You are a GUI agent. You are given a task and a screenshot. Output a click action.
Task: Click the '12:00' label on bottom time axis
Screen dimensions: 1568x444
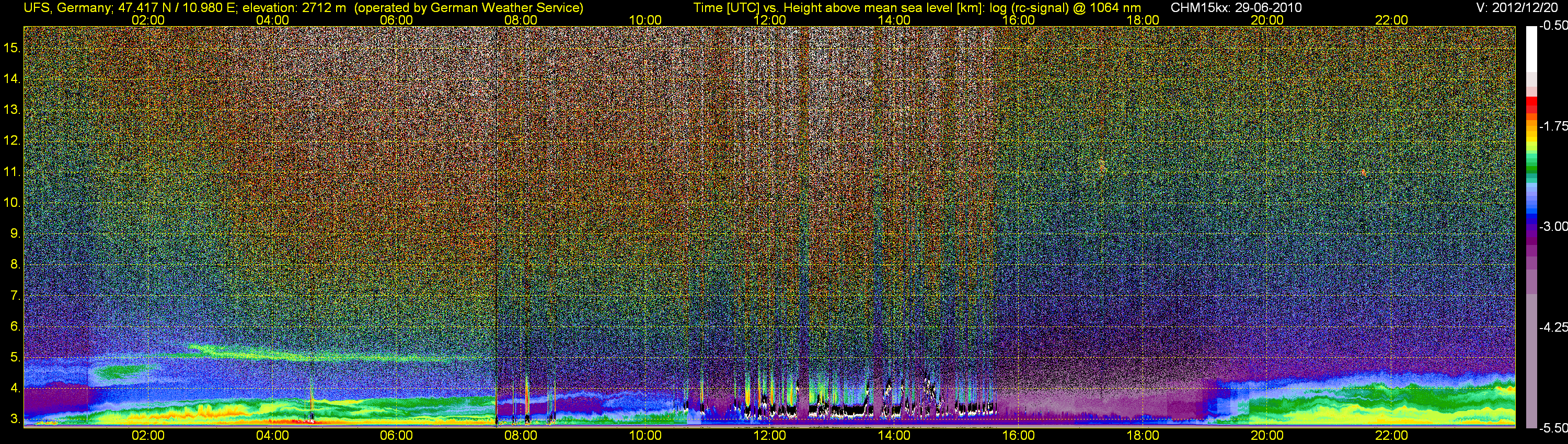[x=769, y=436]
